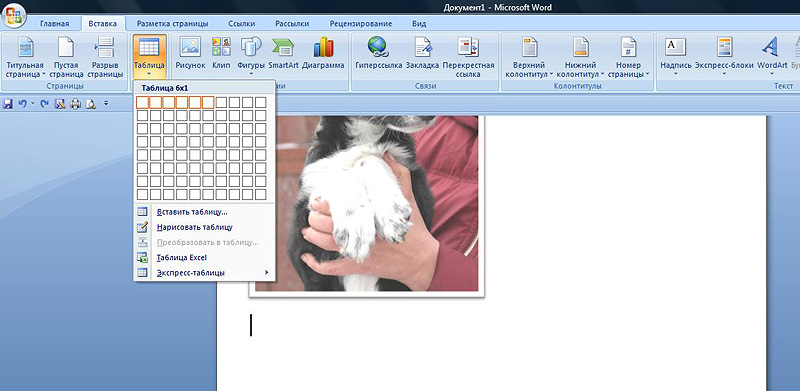
Task: Open the Разметка страницы tab
Action: (172, 23)
